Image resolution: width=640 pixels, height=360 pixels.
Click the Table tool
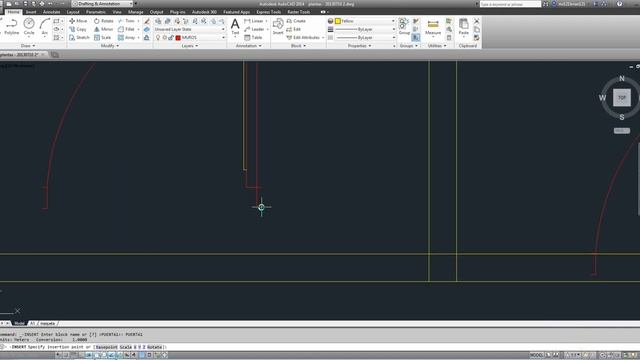coord(253,38)
